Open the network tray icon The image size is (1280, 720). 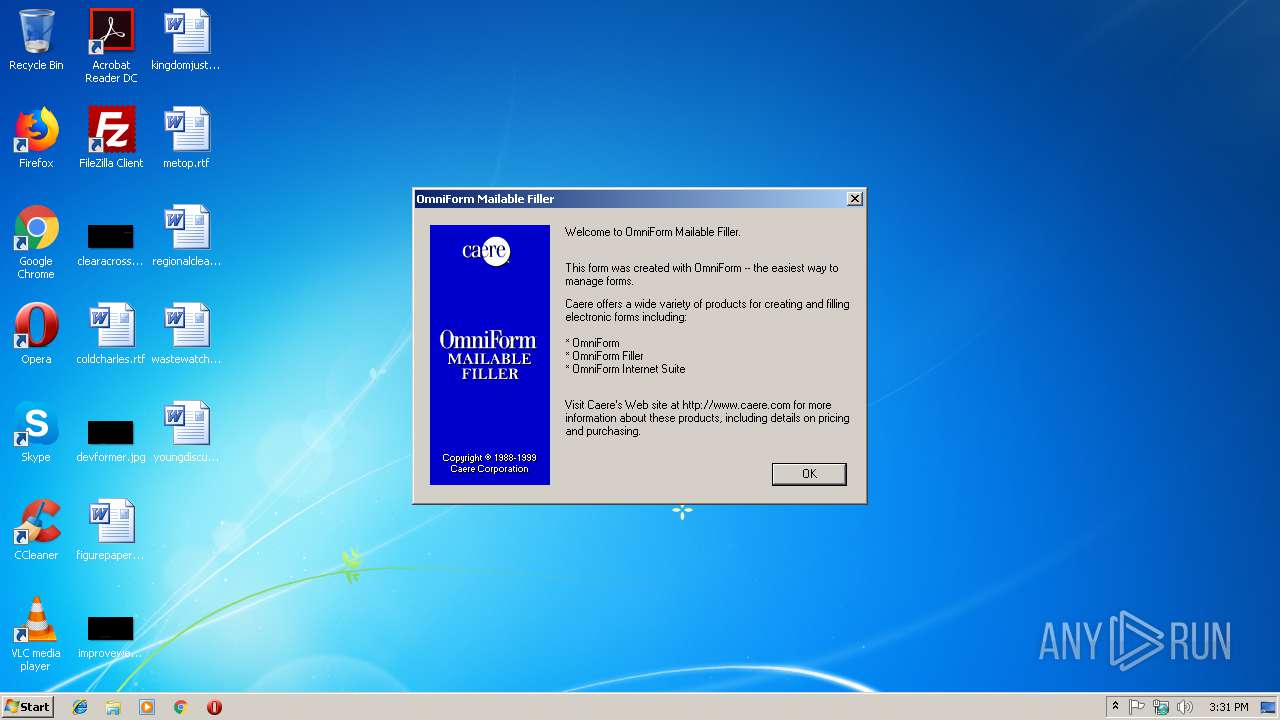pos(1161,707)
